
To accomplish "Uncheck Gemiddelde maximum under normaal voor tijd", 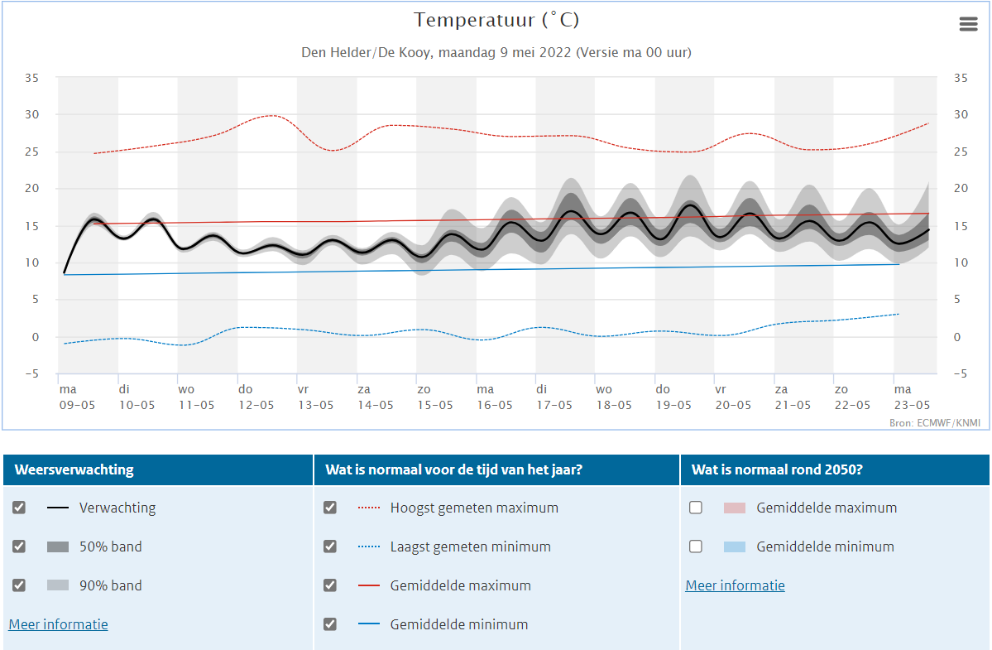I will point(330,586).
